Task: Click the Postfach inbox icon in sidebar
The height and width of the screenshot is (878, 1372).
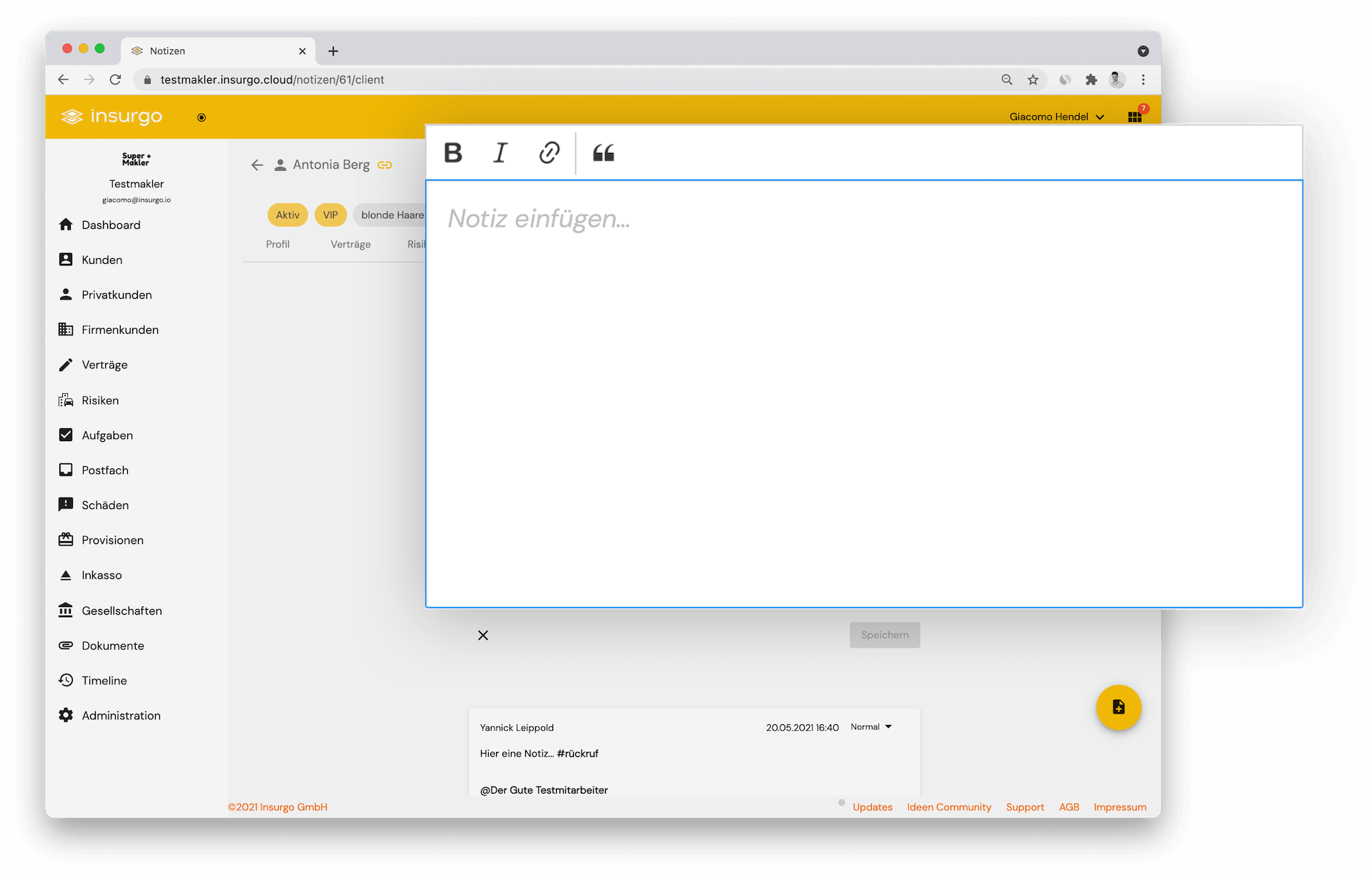Action: 66,470
